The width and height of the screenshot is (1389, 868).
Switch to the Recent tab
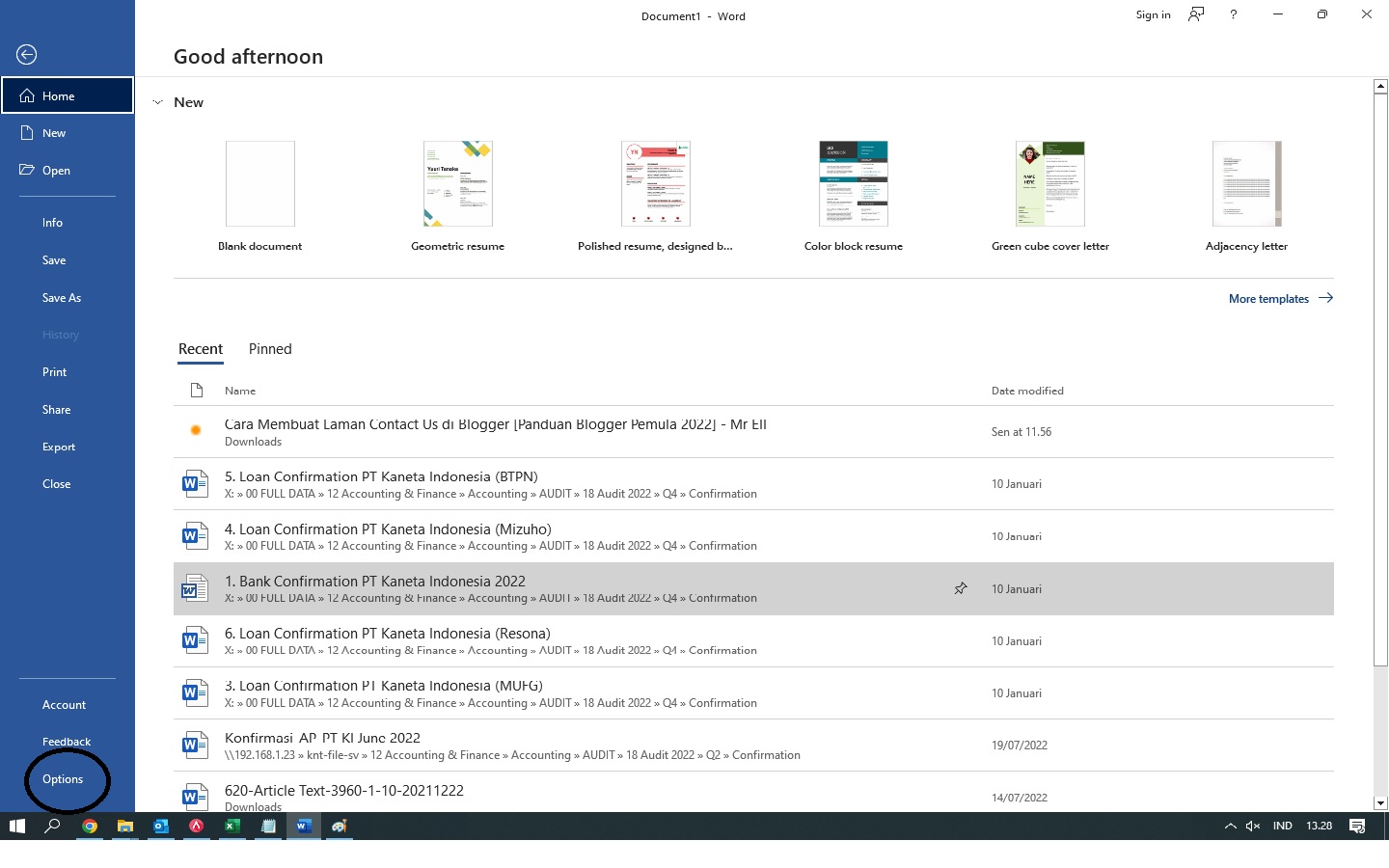point(201,349)
